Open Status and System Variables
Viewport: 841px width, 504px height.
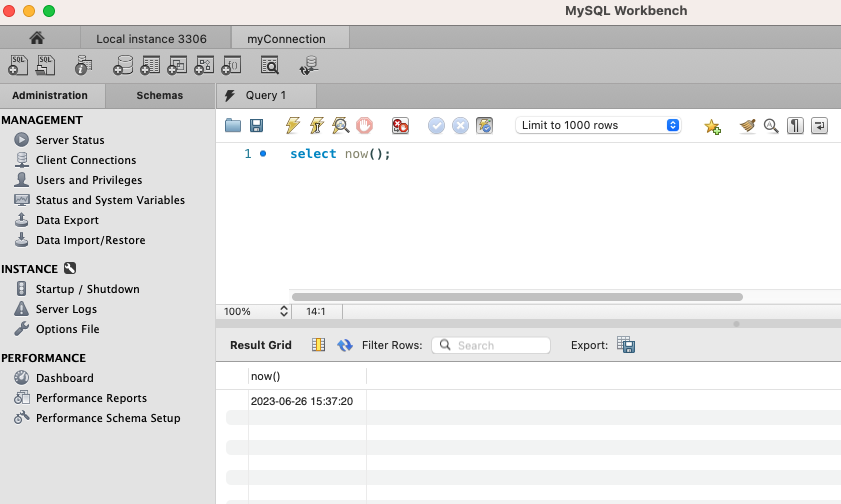(110, 200)
